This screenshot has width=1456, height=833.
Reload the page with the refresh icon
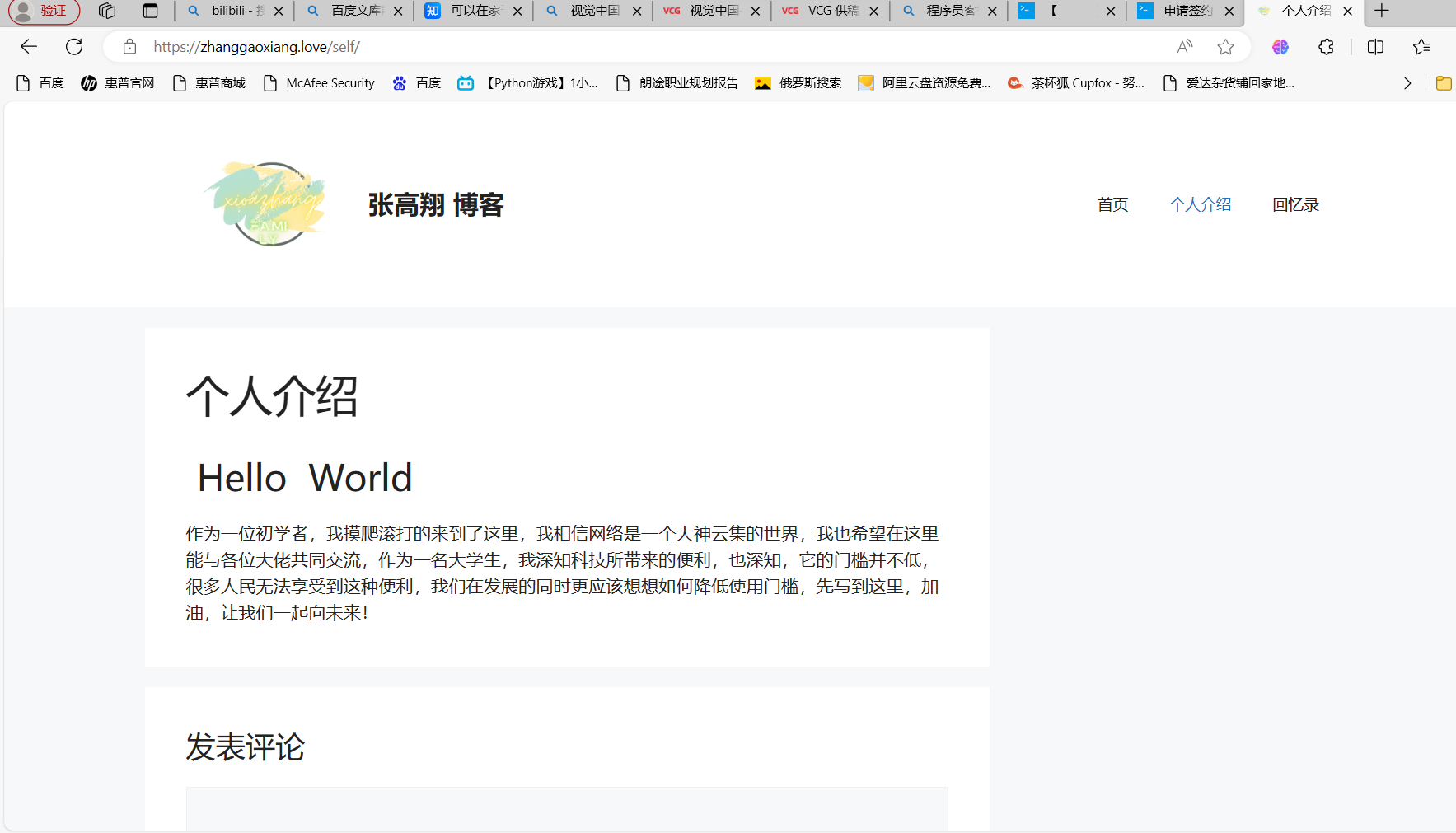[74, 47]
